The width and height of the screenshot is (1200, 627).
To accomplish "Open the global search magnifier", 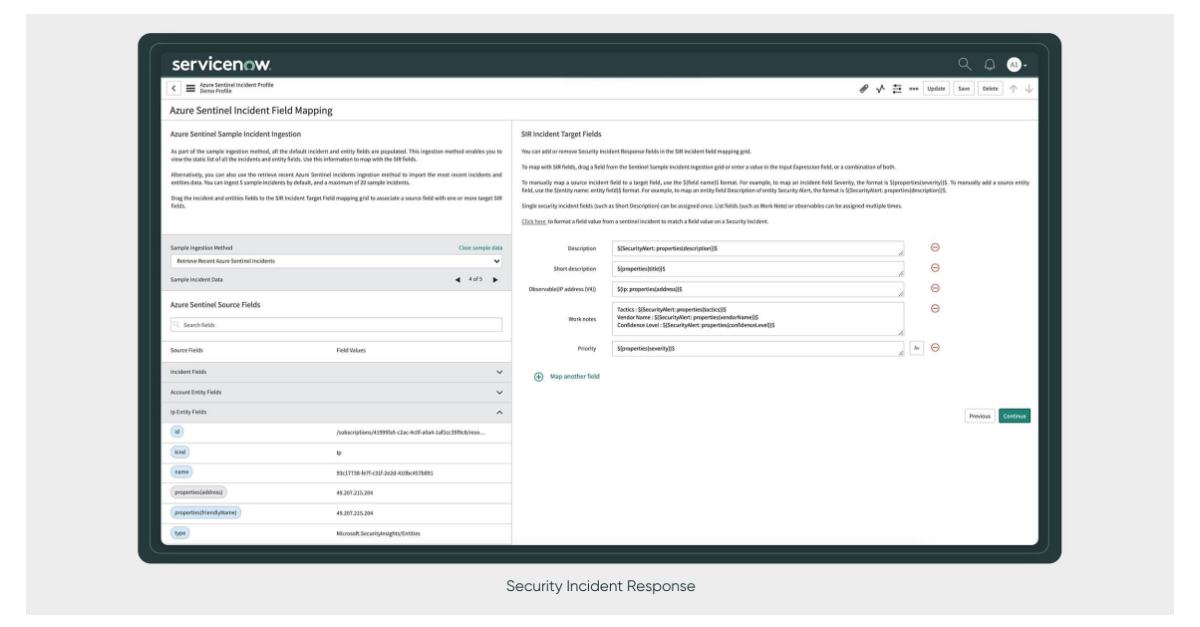I will tap(964, 62).
